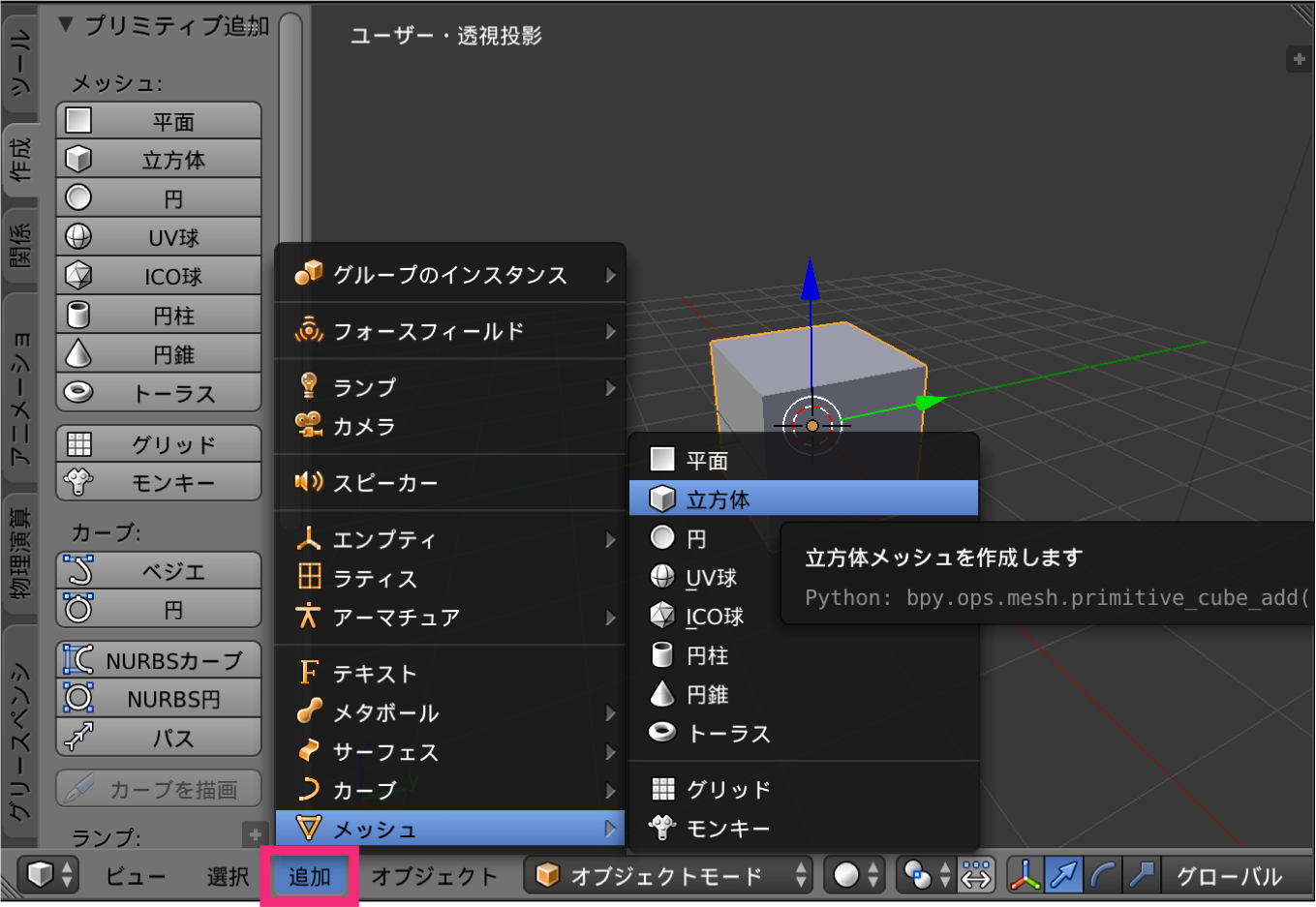Image resolution: width=1316 pixels, height=907 pixels.
Task: Click the モンキー icon in submenu
Action: (x=662, y=828)
